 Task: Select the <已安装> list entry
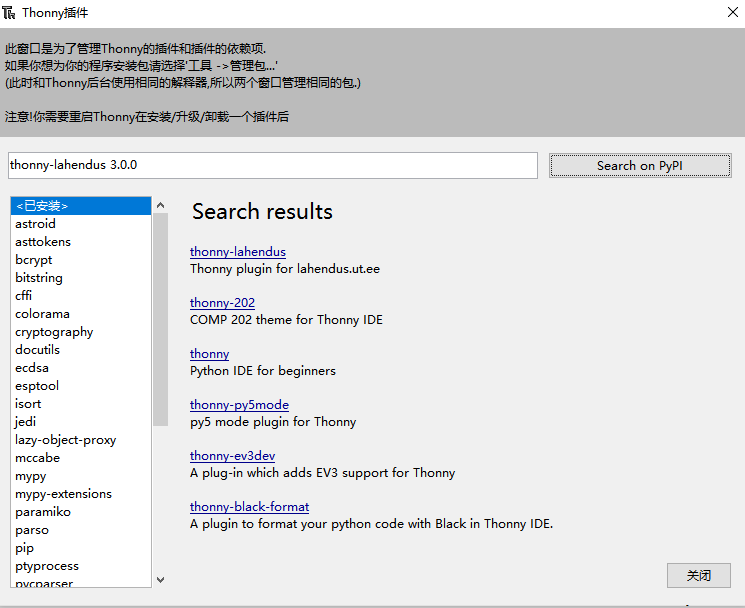point(81,206)
